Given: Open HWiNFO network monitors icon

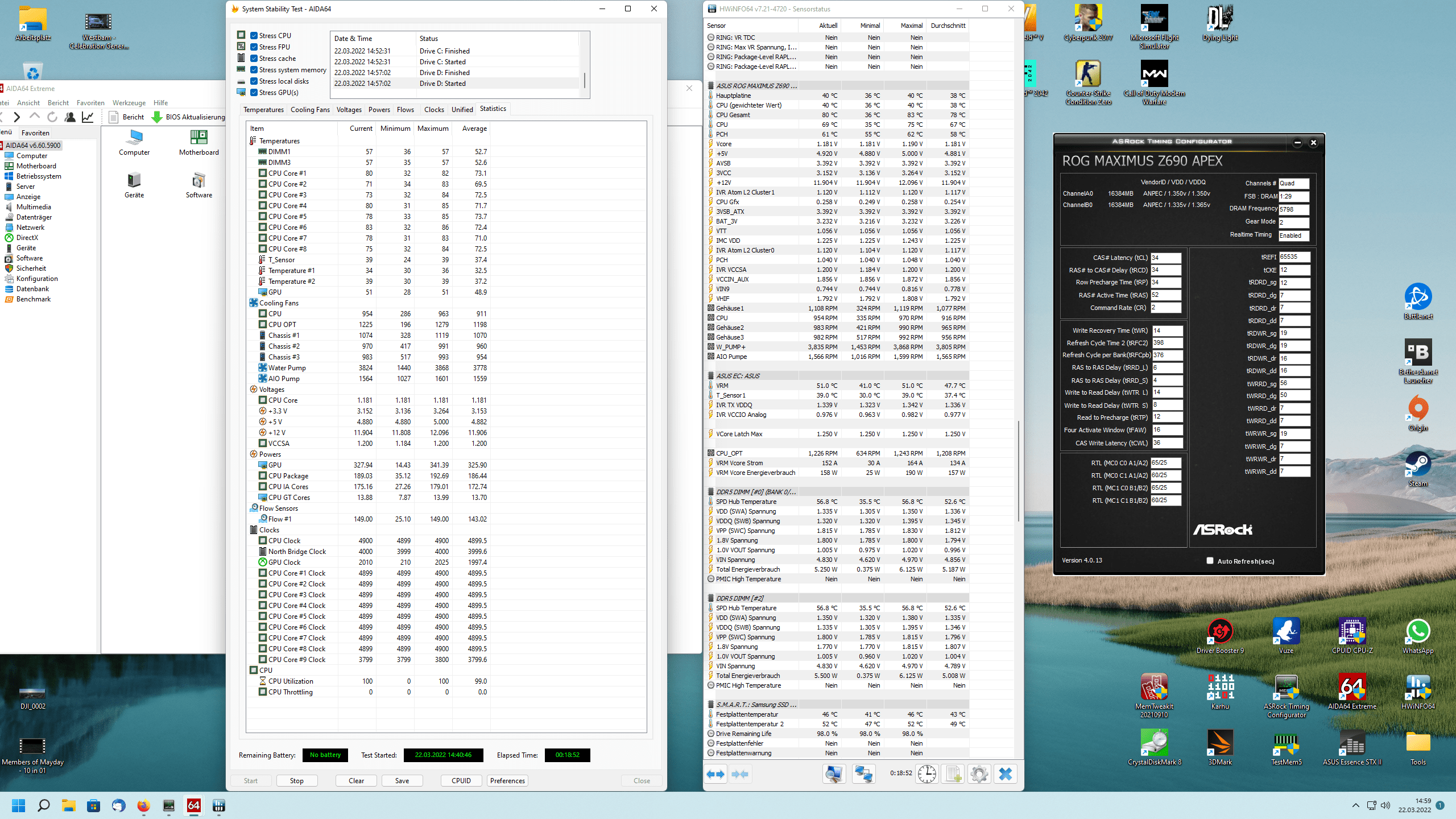Looking at the screenshot, I should tap(864, 774).
